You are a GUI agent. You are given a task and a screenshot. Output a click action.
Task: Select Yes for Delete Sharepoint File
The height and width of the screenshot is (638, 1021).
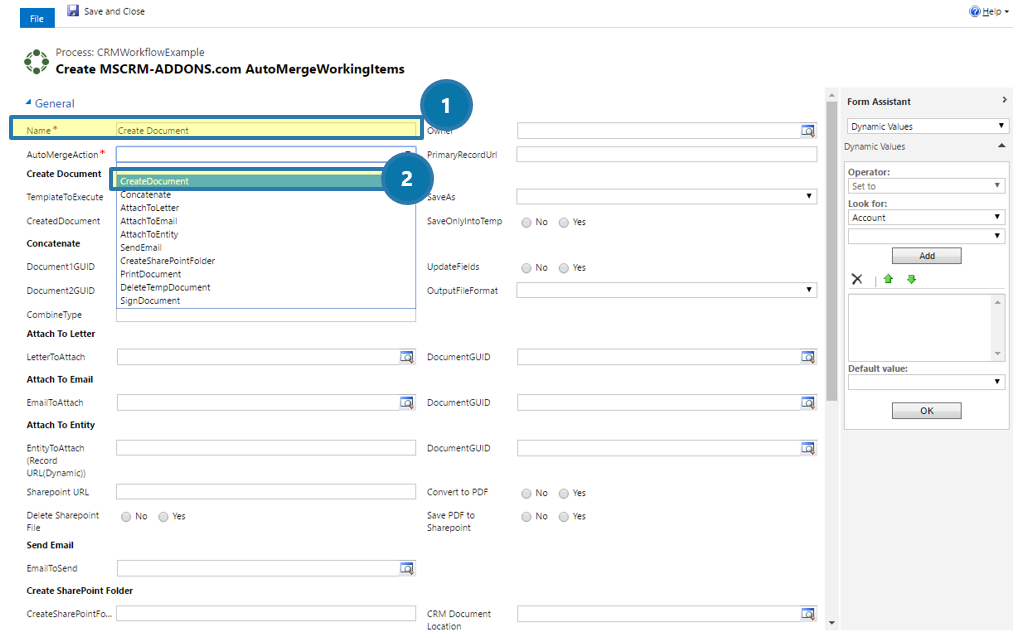163,517
